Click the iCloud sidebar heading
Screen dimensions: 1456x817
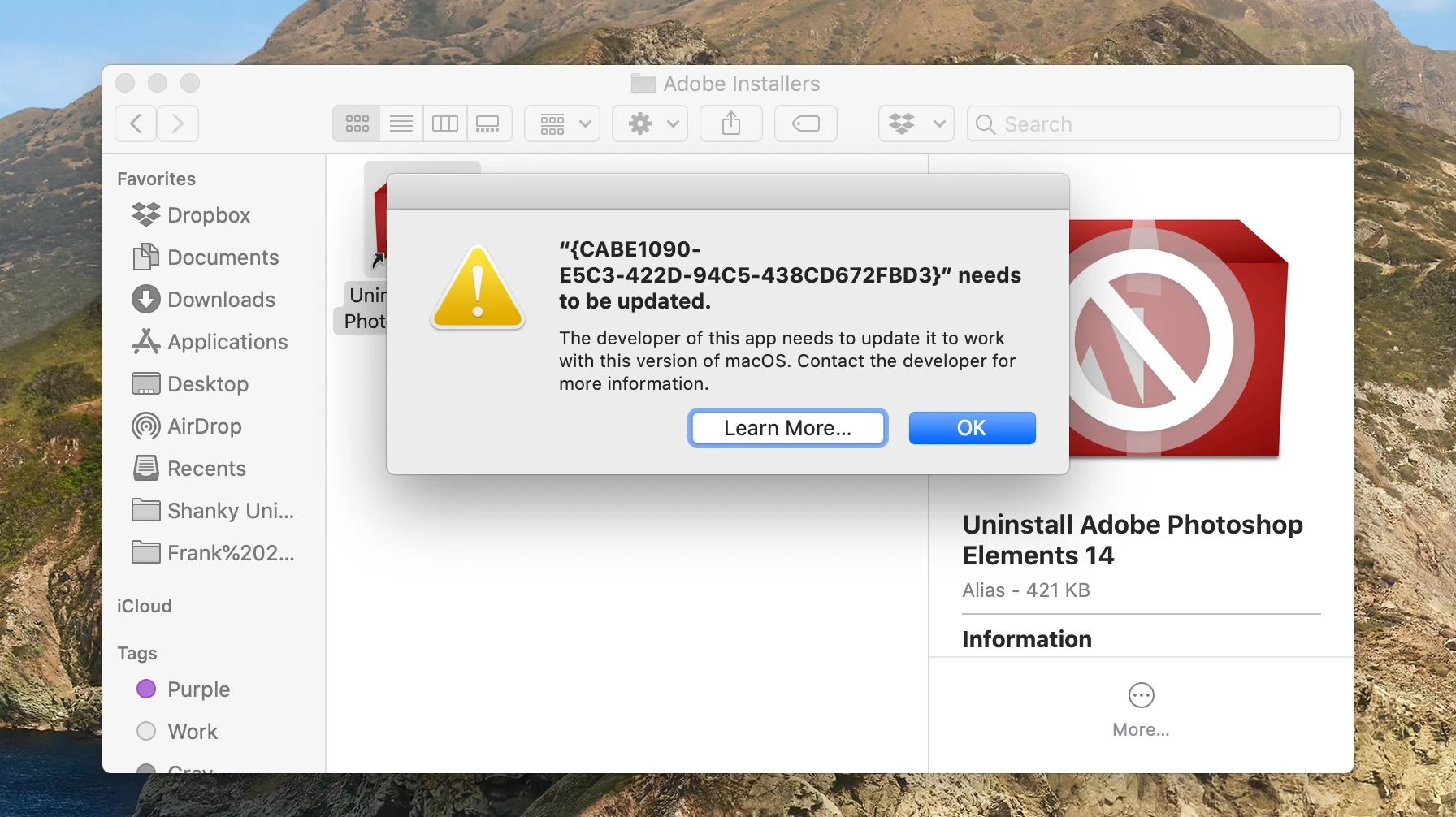pyautogui.click(x=145, y=606)
